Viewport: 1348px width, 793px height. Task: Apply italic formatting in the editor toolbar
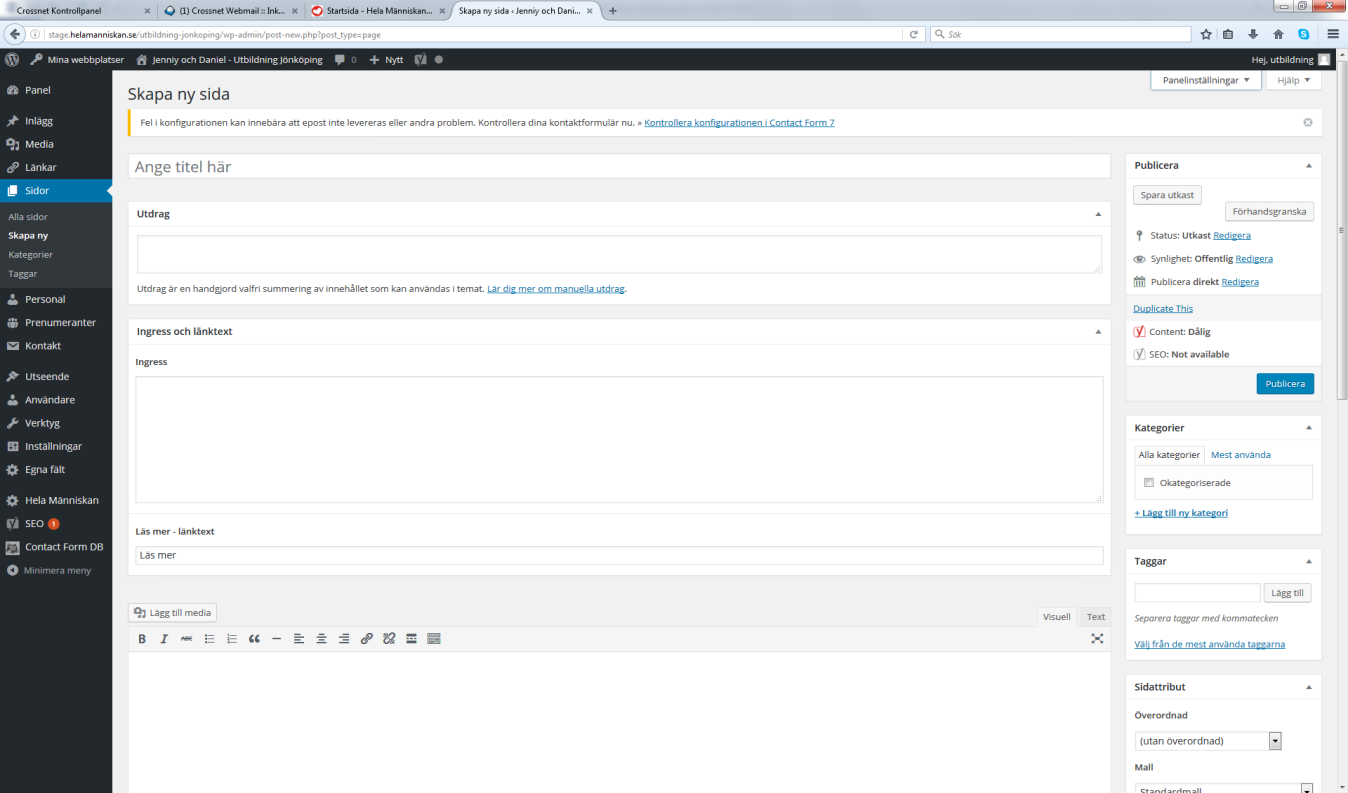coord(164,638)
